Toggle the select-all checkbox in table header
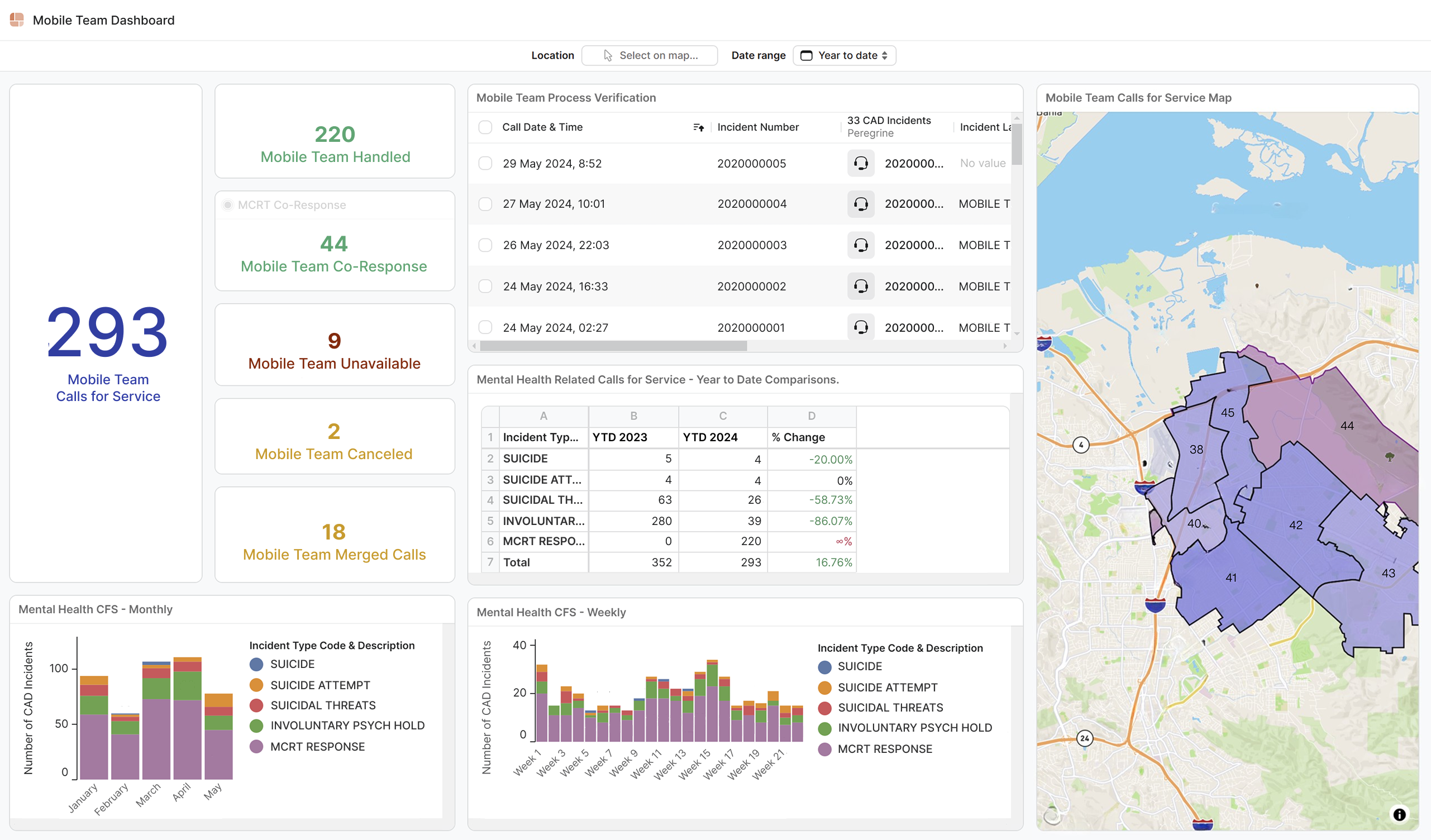Image resolution: width=1431 pixels, height=840 pixels. (485, 127)
